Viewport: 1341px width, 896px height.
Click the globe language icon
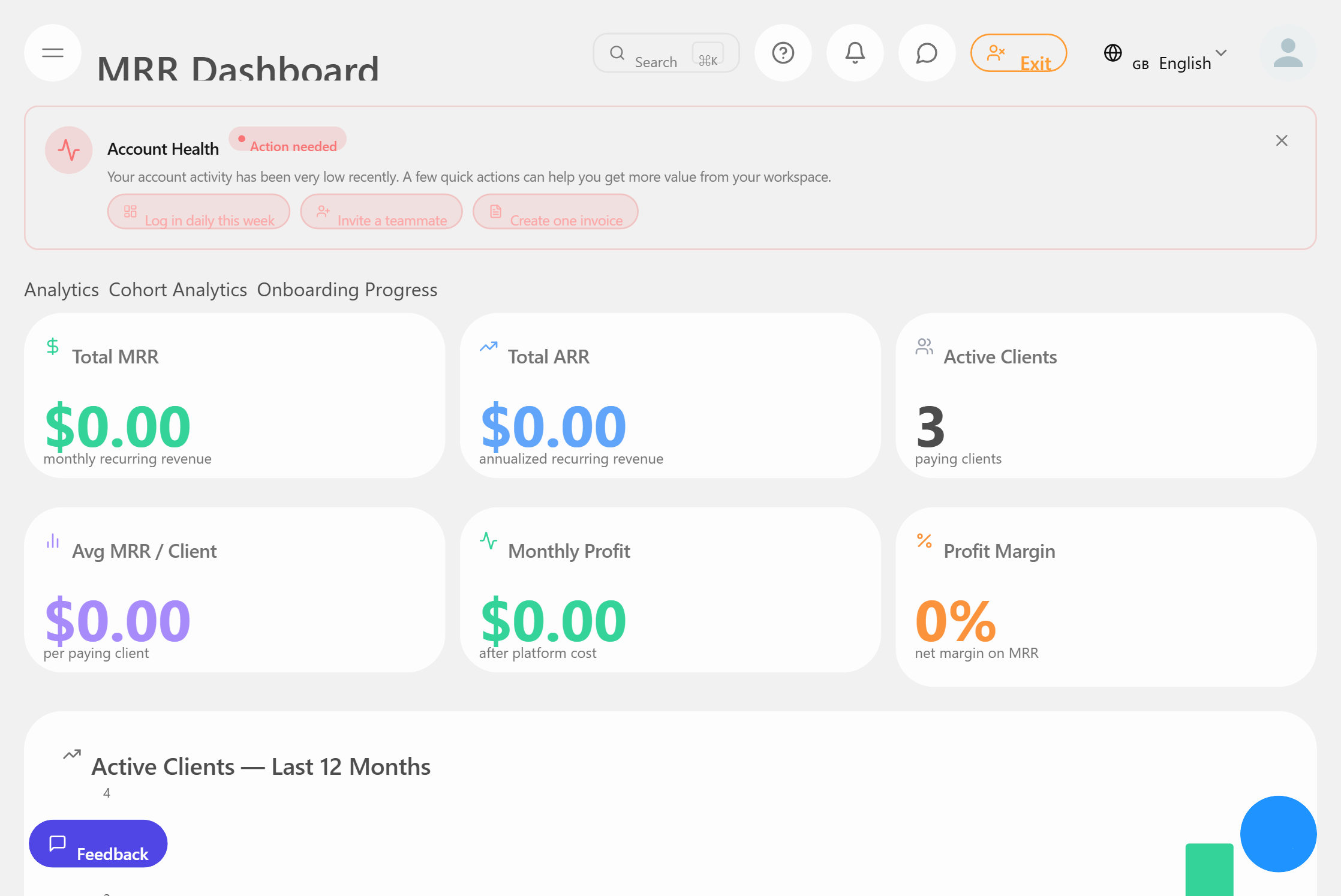point(1113,53)
